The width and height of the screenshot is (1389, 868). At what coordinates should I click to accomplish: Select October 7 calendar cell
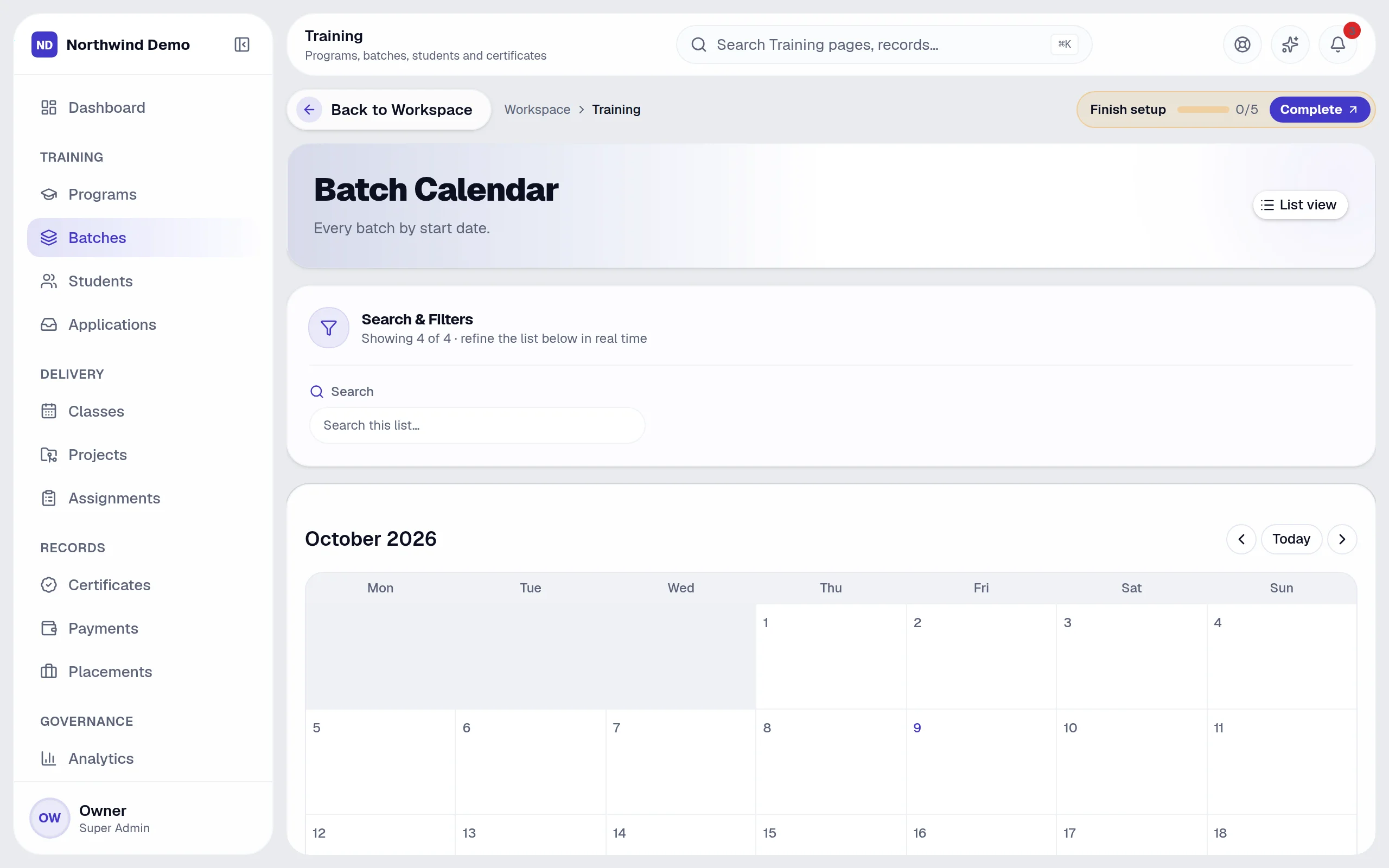pyautogui.click(x=680, y=761)
